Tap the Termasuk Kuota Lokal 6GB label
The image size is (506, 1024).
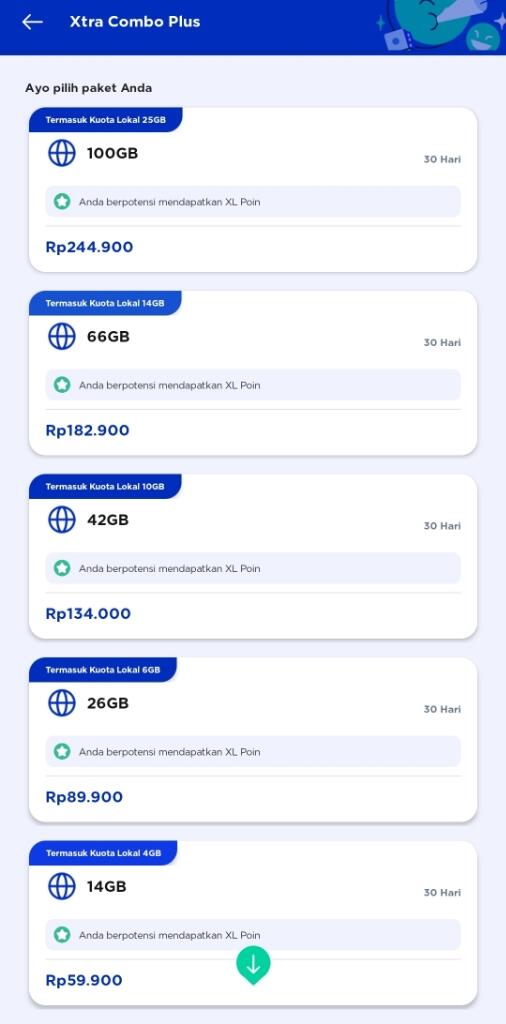103,669
